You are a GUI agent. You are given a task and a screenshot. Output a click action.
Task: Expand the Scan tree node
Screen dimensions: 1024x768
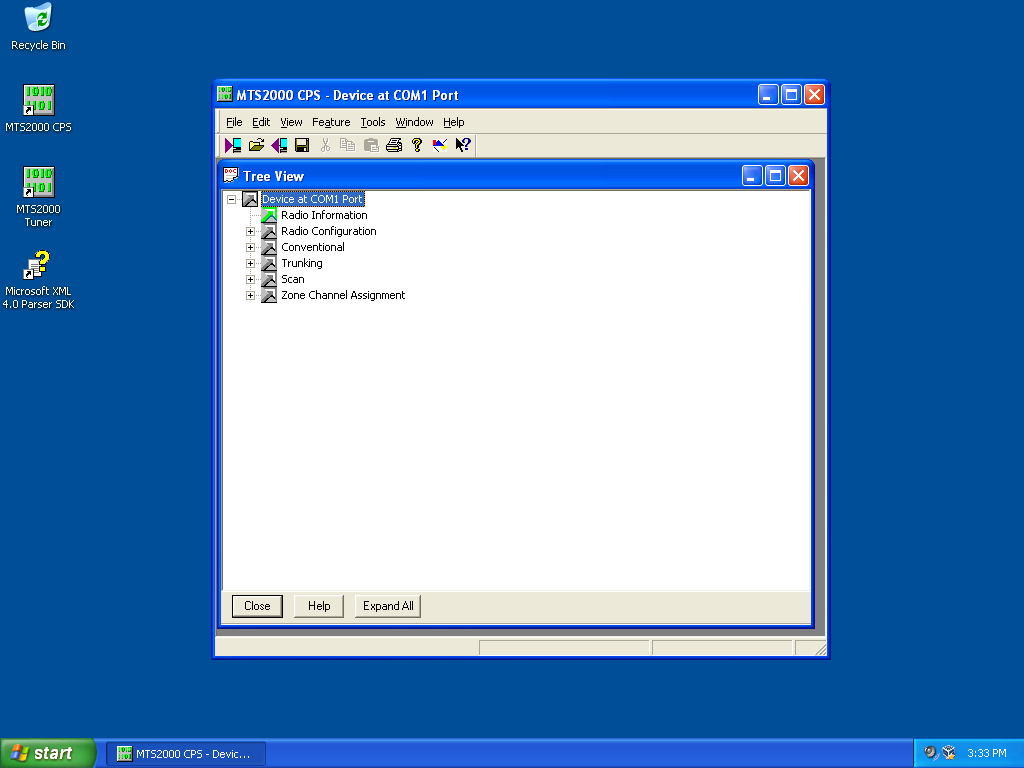click(x=250, y=280)
